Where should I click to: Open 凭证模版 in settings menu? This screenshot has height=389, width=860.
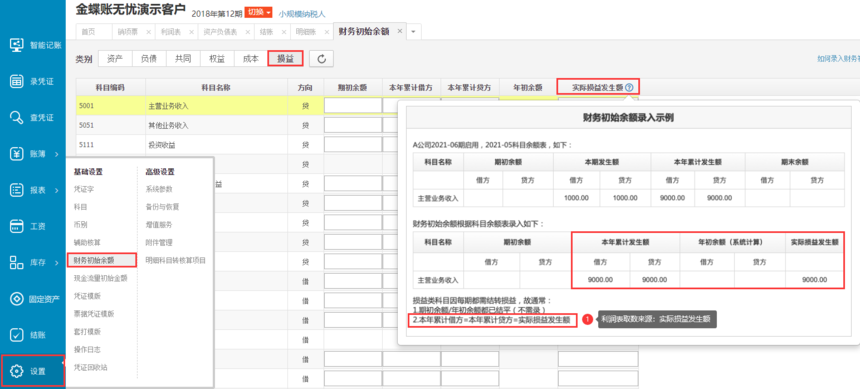[x=87, y=296]
